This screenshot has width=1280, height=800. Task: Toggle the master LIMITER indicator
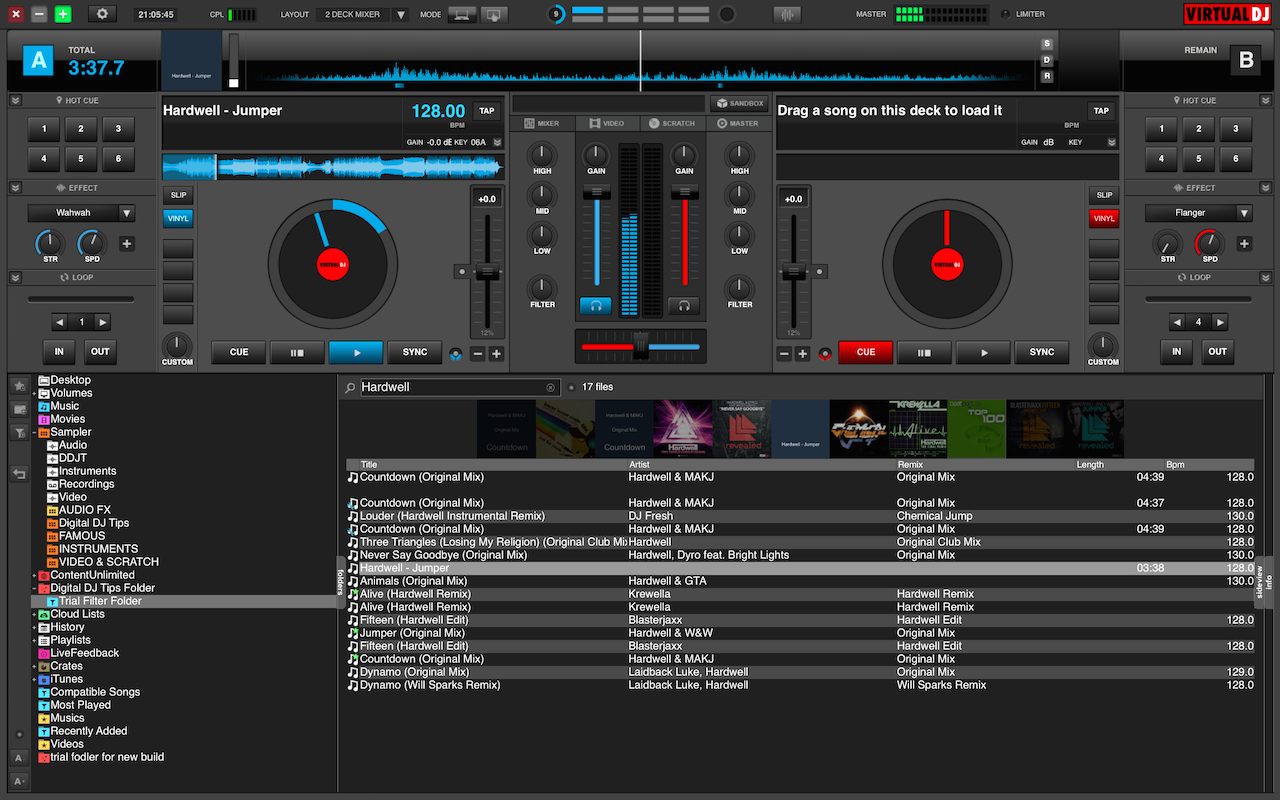[x=1006, y=14]
